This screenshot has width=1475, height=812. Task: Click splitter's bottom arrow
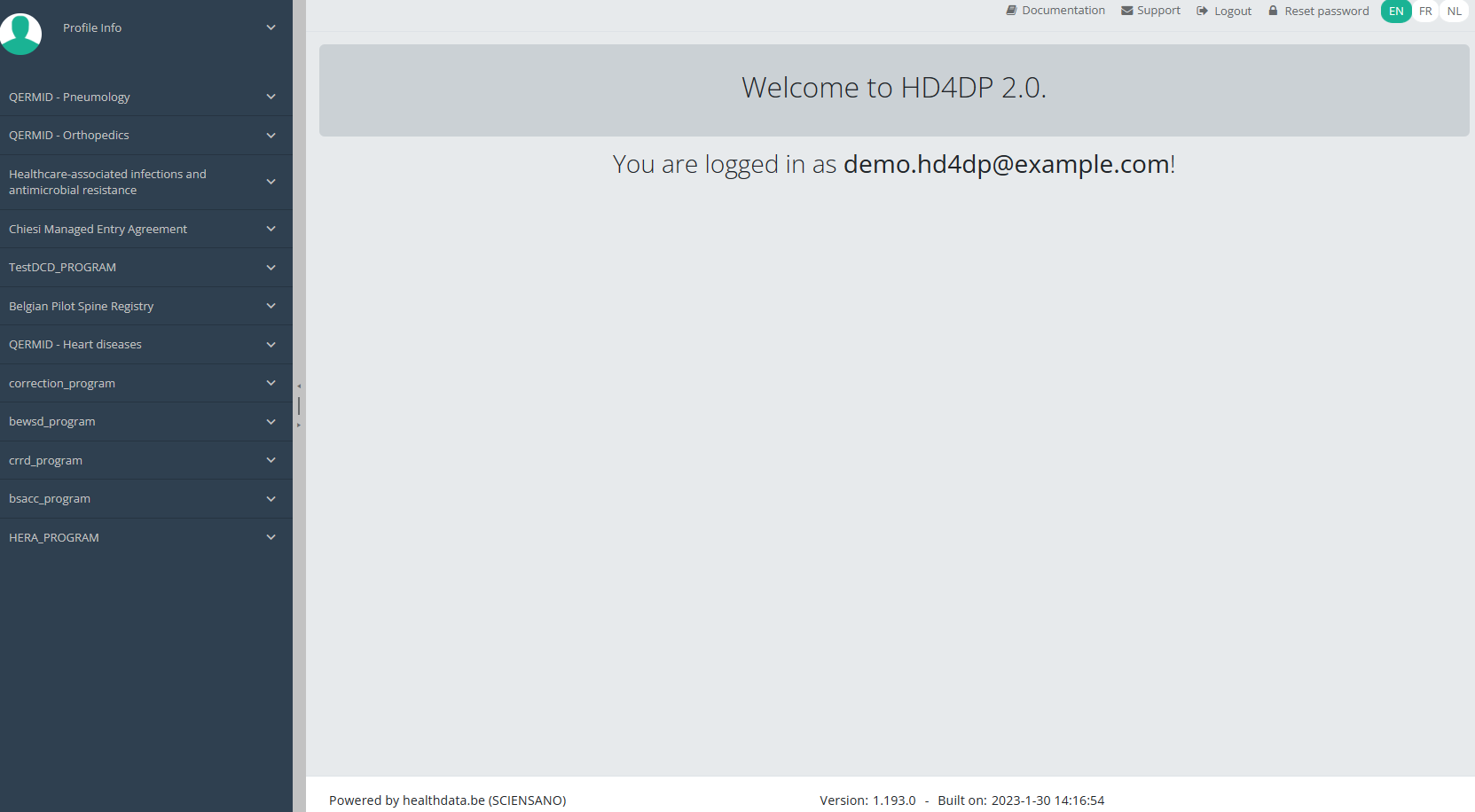tap(299, 426)
